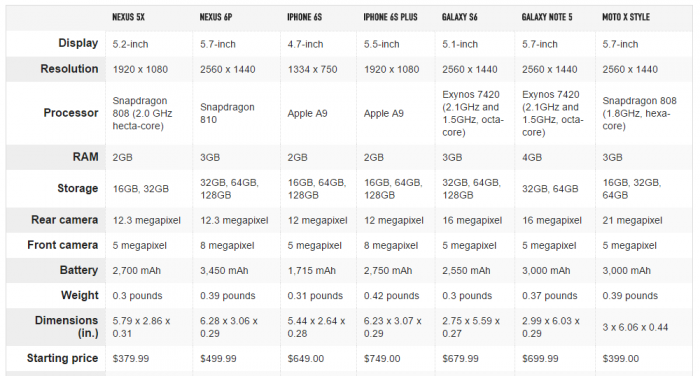This screenshot has width=700, height=376.
Task: Select the Rear camera row label
Action: (x=65, y=220)
